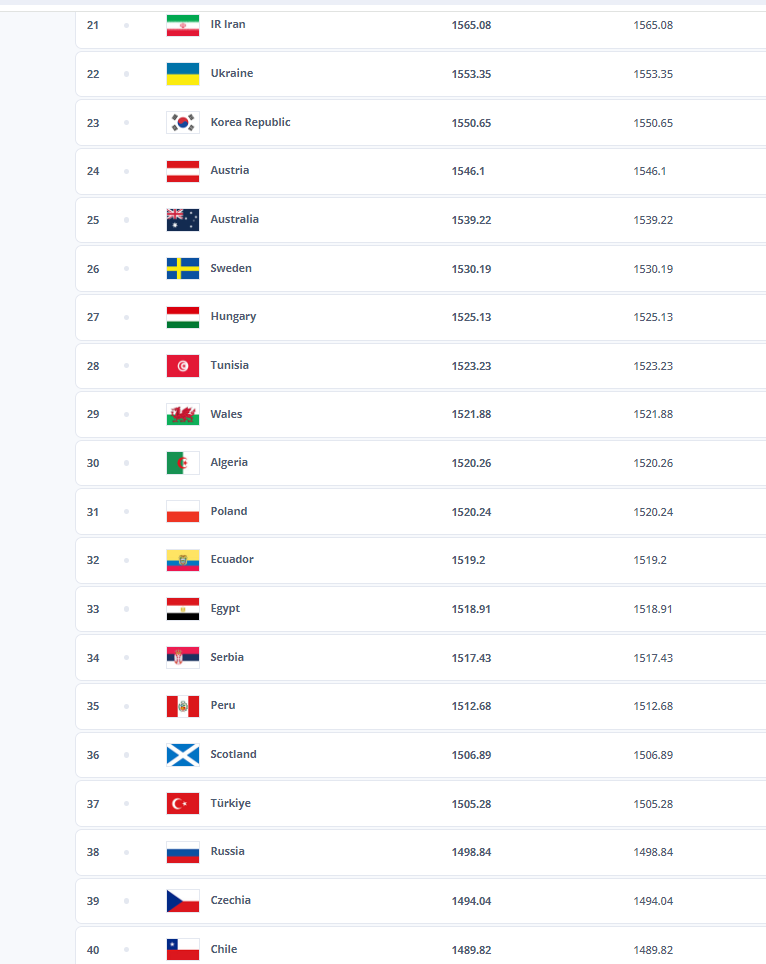Screen dimensions: 766x964
Task: Click Russia's total points 1498.84
Action: [471, 852]
